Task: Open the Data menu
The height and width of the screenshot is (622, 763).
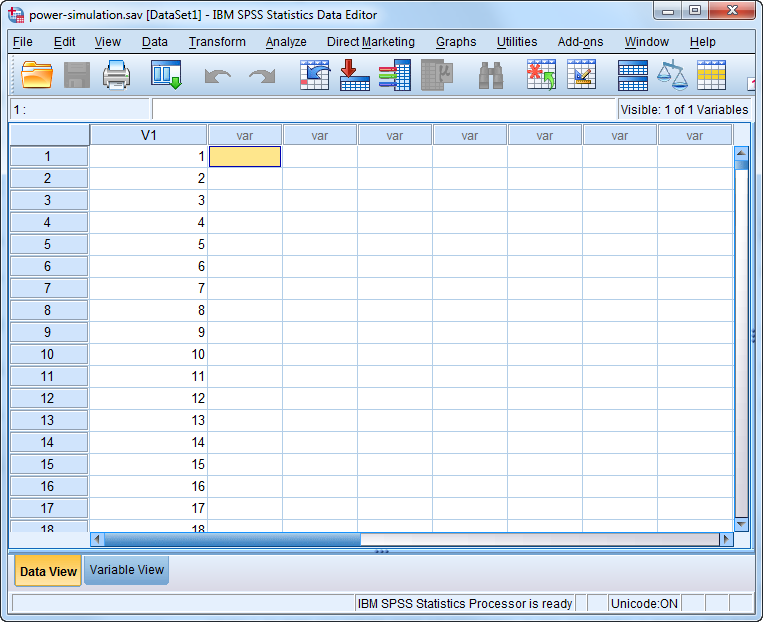Action: [155, 42]
